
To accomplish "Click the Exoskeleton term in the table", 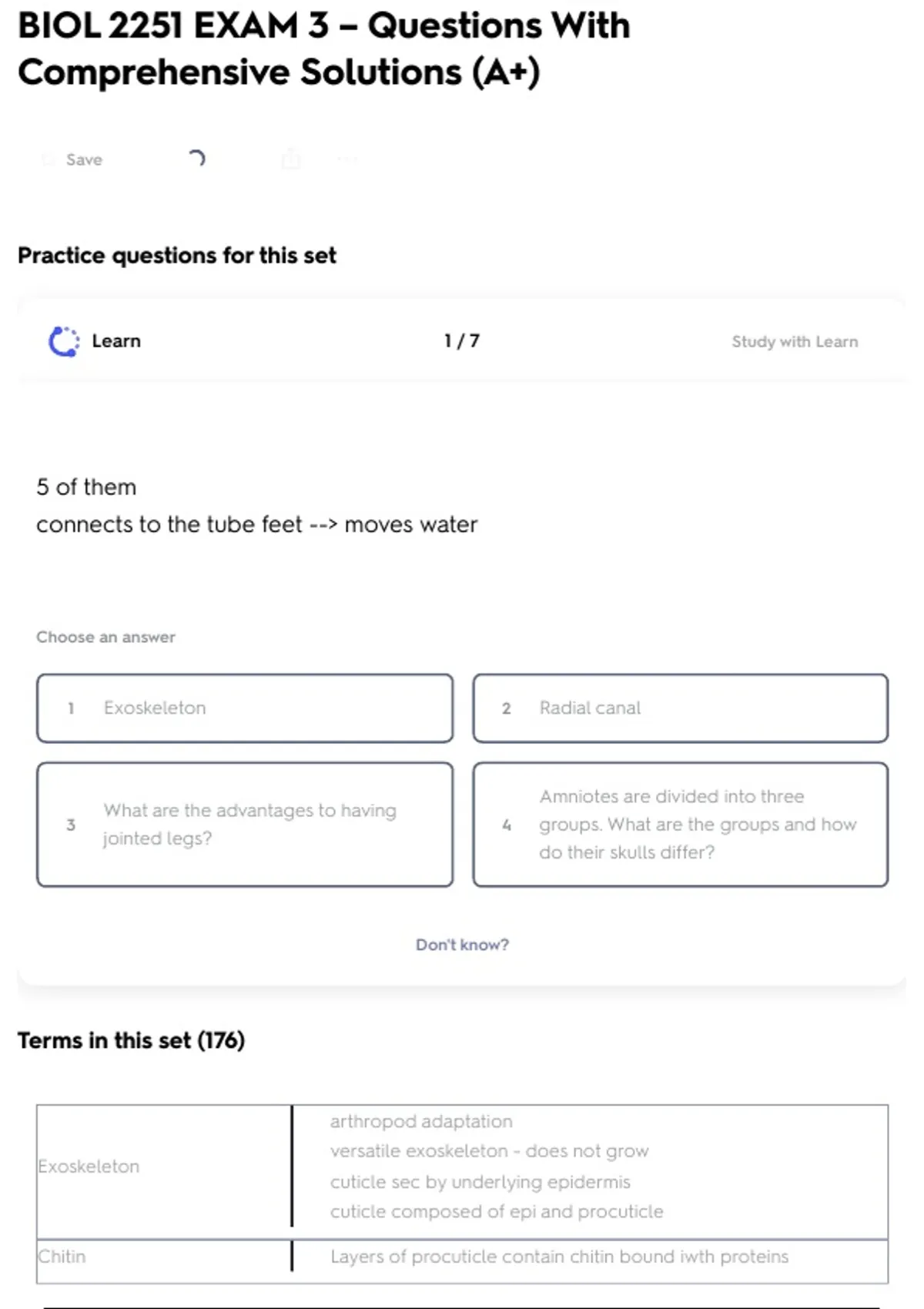I will pos(89,1167).
